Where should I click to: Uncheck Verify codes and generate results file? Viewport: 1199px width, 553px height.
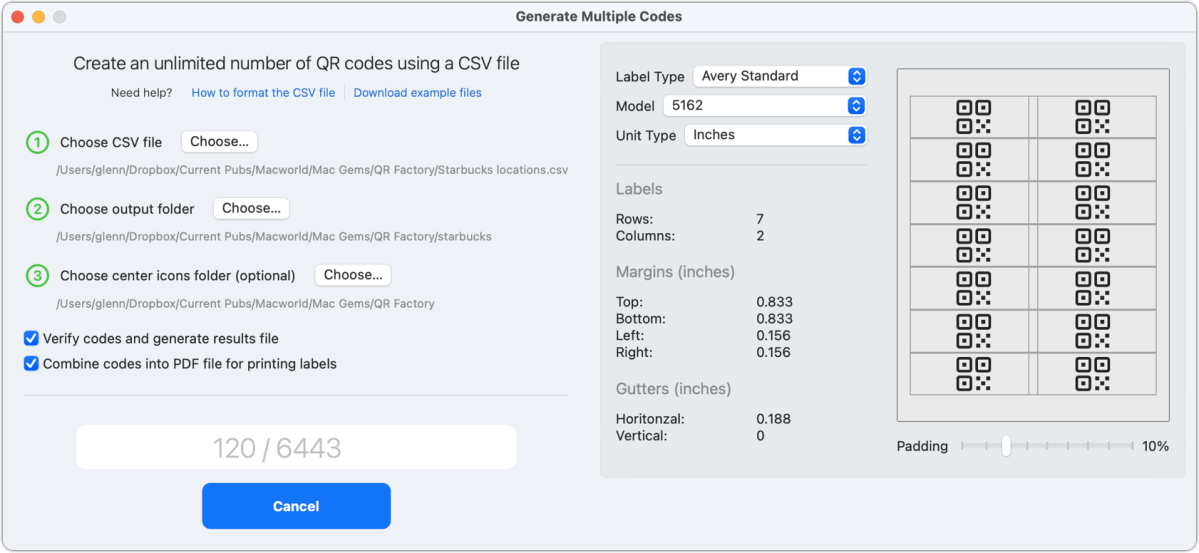point(31,338)
